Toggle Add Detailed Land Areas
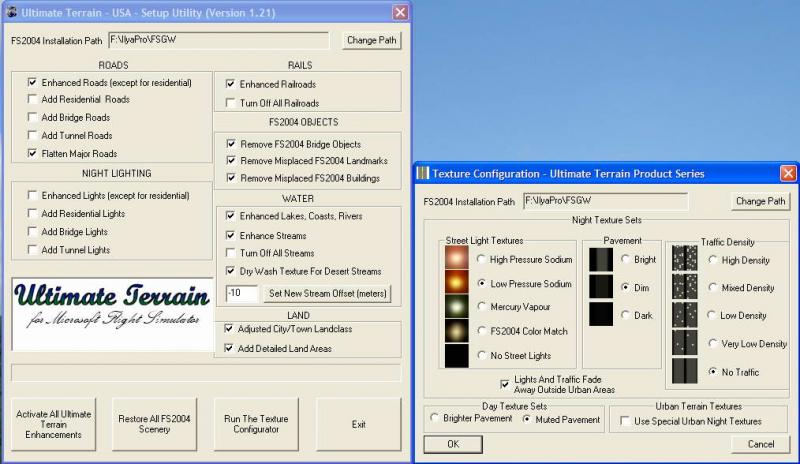Viewport: 800px width, 464px height. pyautogui.click(x=229, y=348)
